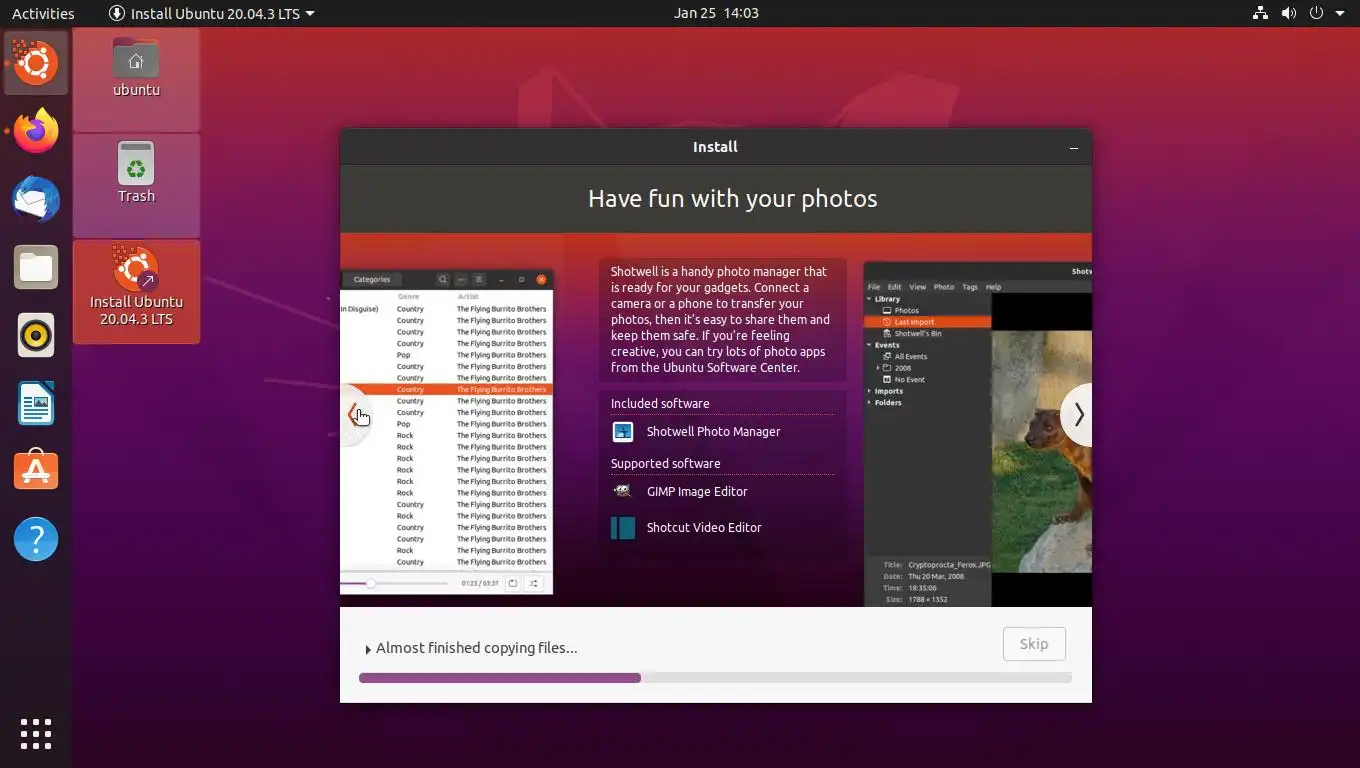1360x768 pixels.
Task: Launch Firefox from the dock
Action: pyautogui.click(x=36, y=131)
